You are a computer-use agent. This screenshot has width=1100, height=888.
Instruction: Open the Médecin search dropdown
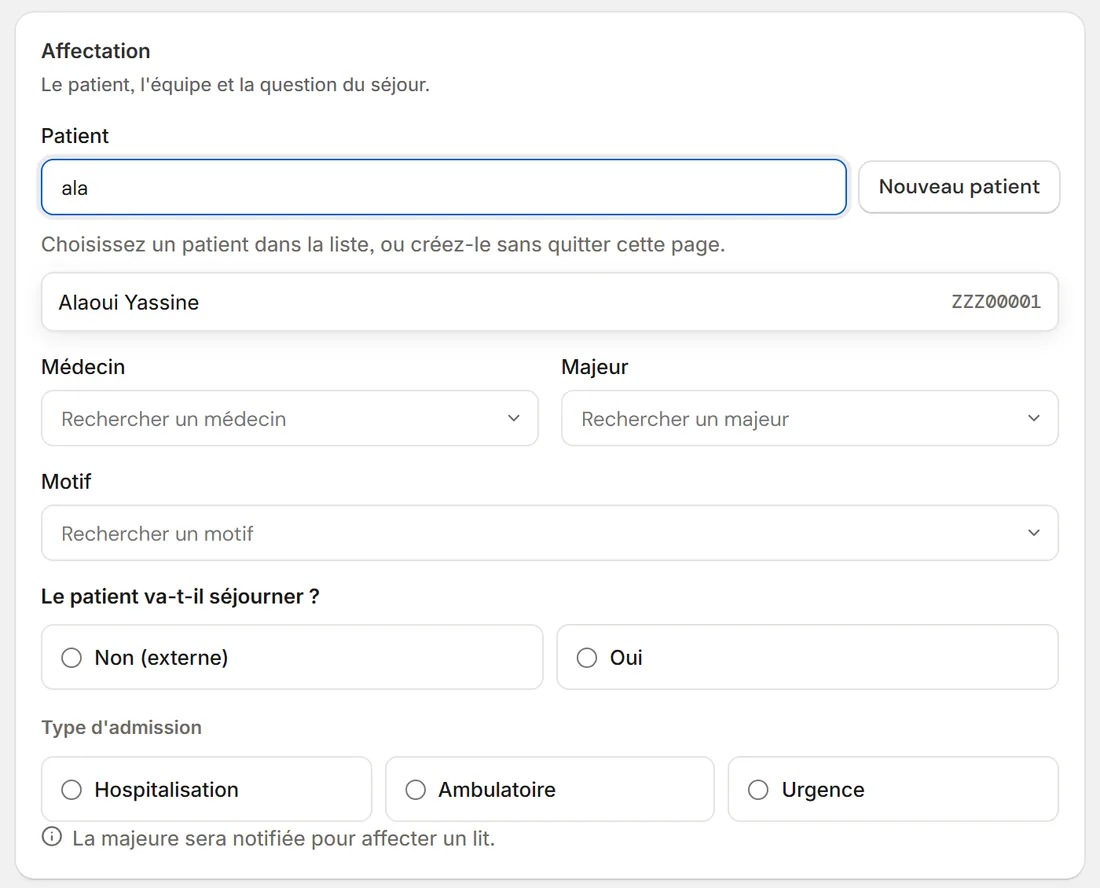[290, 419]
